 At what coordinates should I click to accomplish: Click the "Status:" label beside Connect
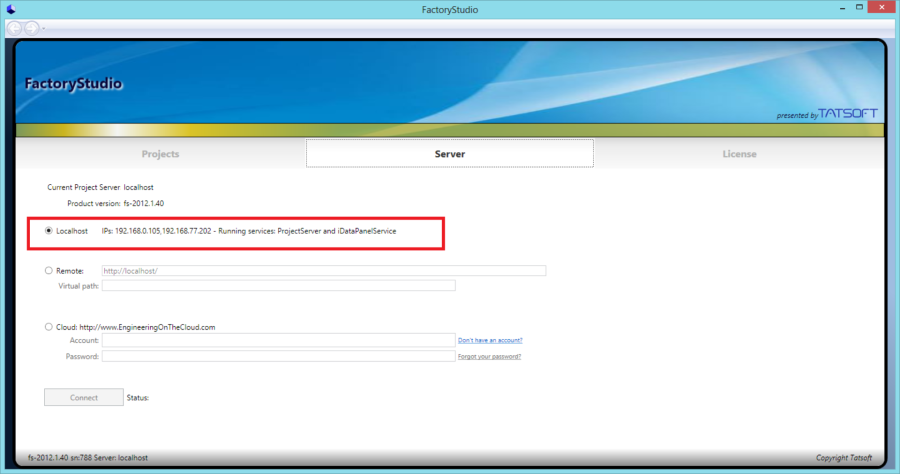click(138, 398)
